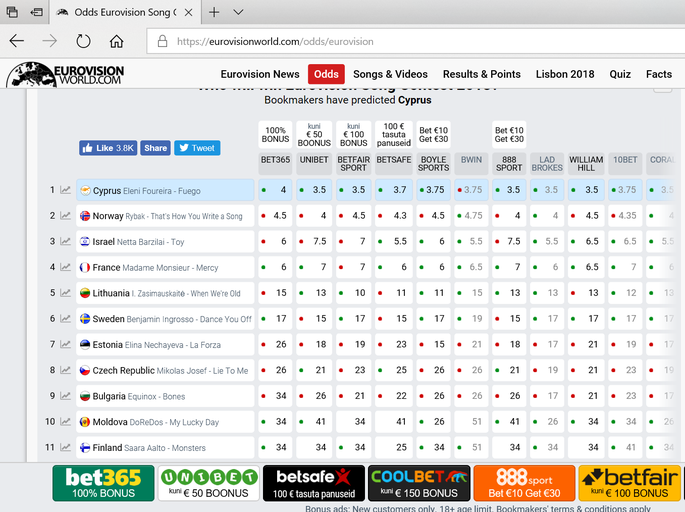Open Lithuania odds history chart icon

65,293
